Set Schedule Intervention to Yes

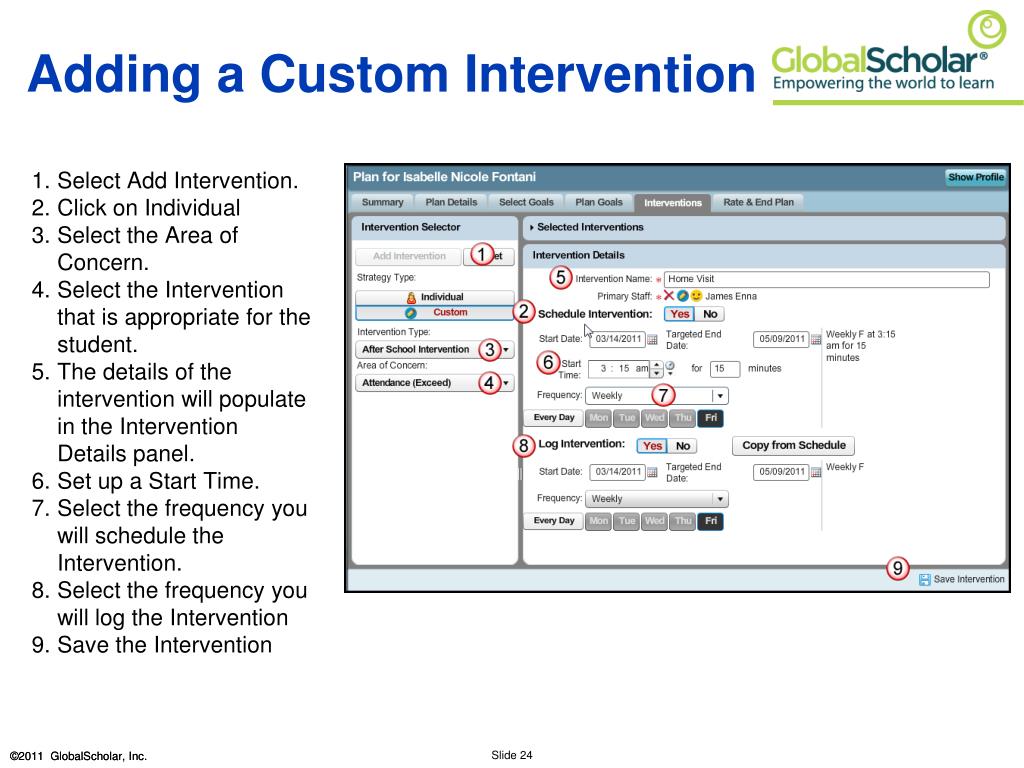pos(679,314)
